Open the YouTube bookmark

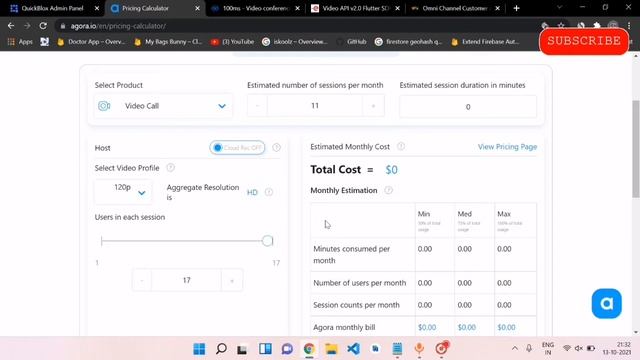pyautogui.click(x=232, y=42)
